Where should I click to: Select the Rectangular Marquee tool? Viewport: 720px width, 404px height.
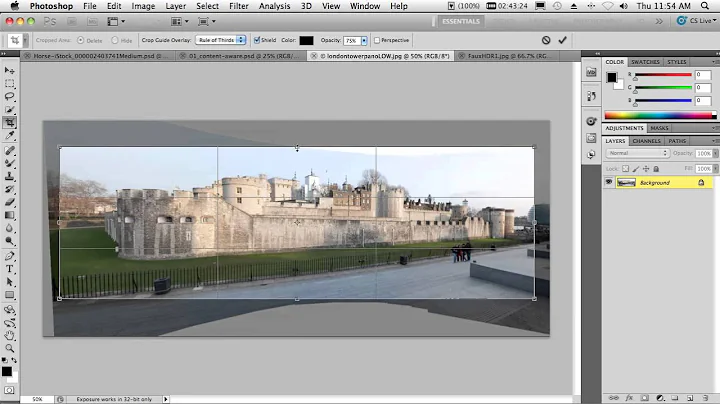(x=9, y=84)
